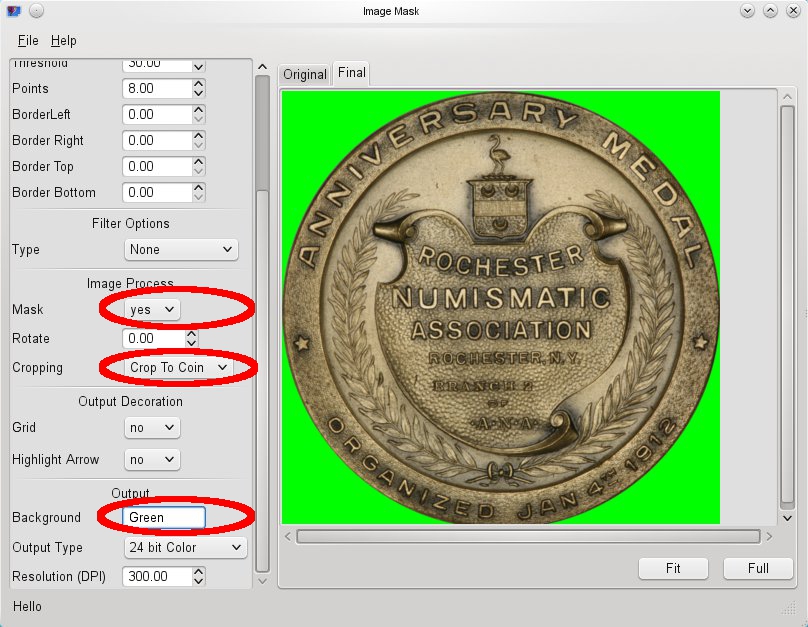Click the Full button
Screen dimensions: 808x627
(758, 568)
